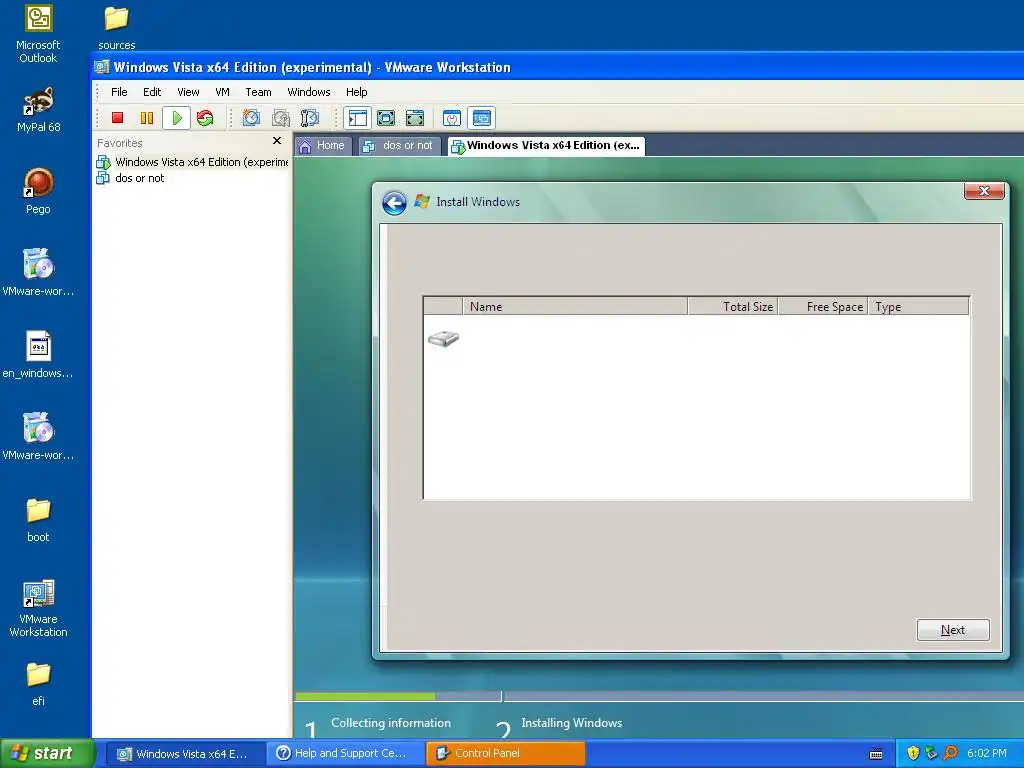Select the sources folder on desktop

[116, 27]
